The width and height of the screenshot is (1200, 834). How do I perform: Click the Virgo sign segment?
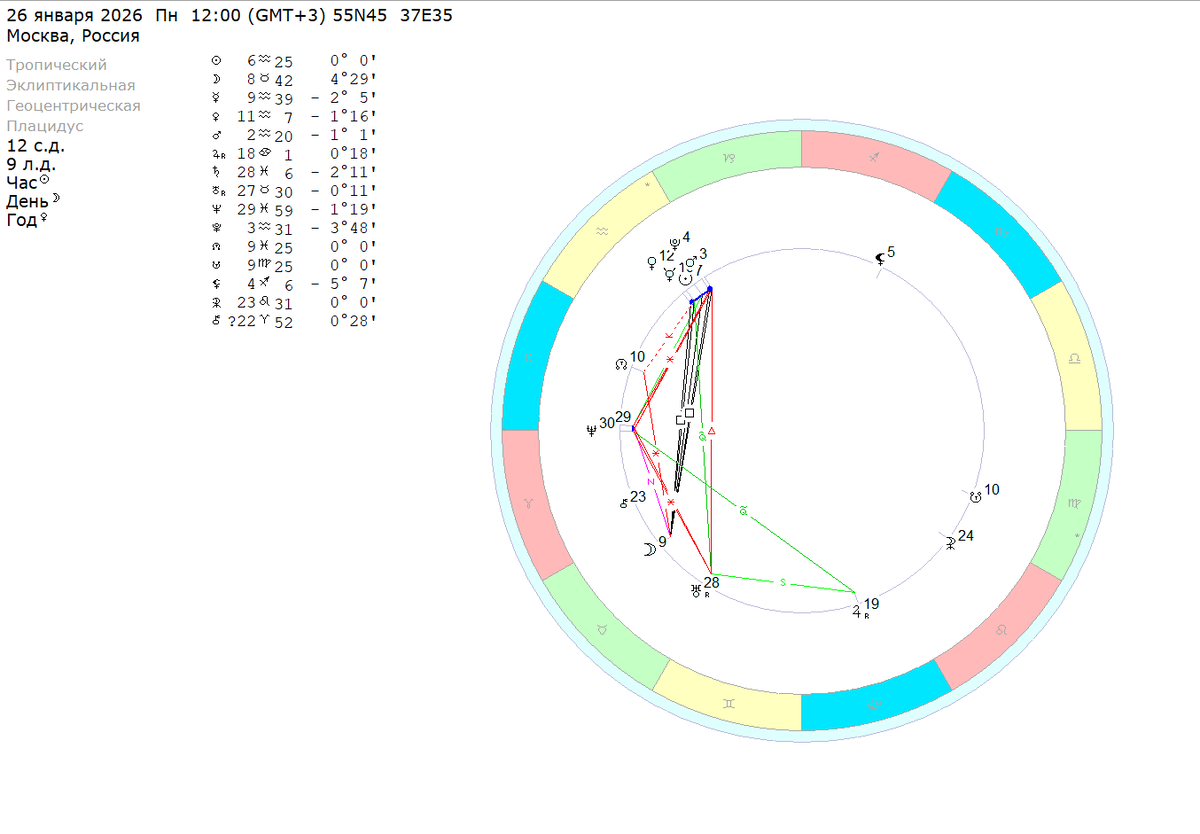1072,505
